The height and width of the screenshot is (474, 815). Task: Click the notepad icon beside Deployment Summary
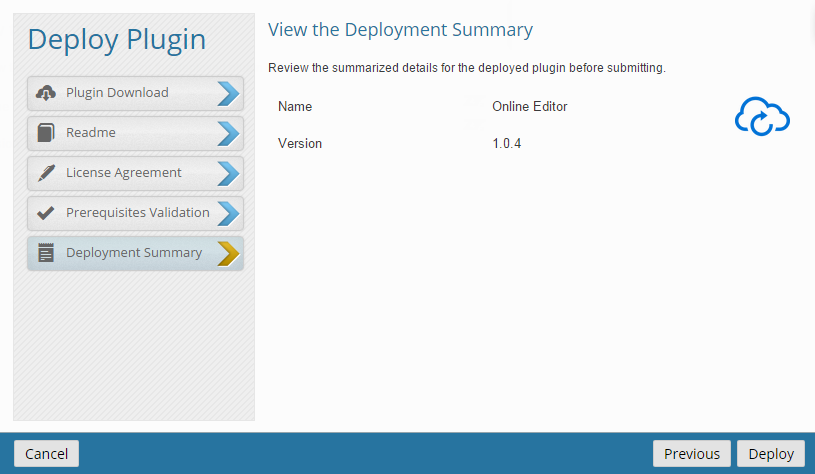click(x=45, y=253)
